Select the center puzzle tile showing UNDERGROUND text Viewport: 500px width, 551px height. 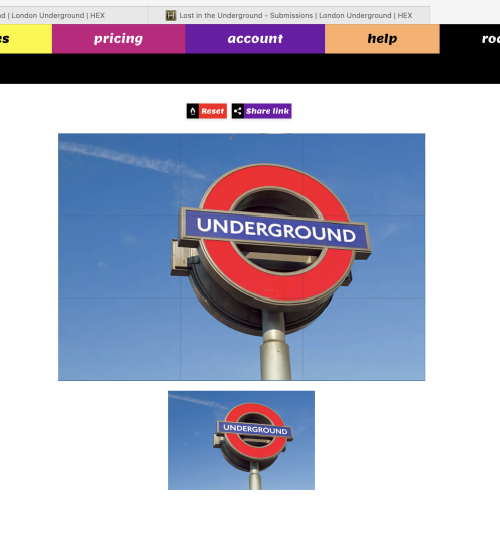tap(241, 257)
